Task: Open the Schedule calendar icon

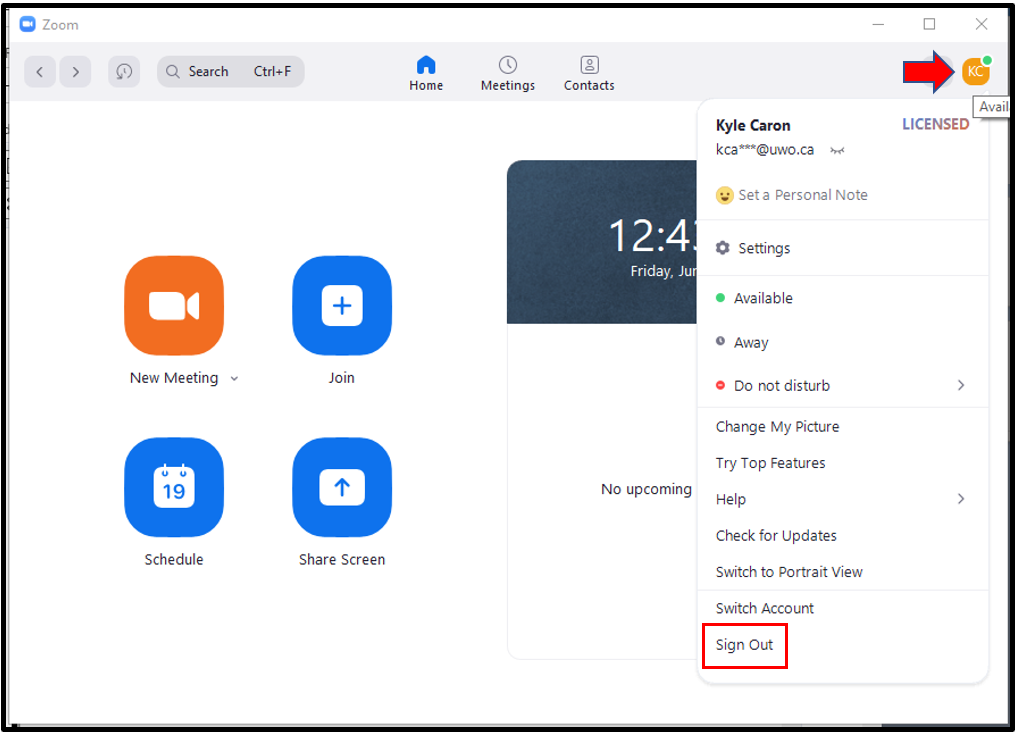Action: [x=174, y=487]
